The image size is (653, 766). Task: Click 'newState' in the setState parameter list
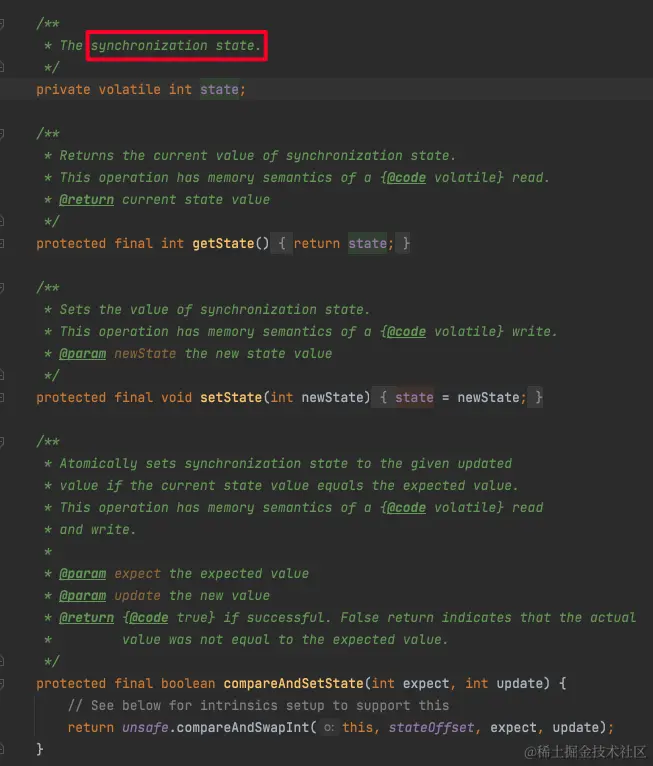pyautogui.click(x=333, y=397)
